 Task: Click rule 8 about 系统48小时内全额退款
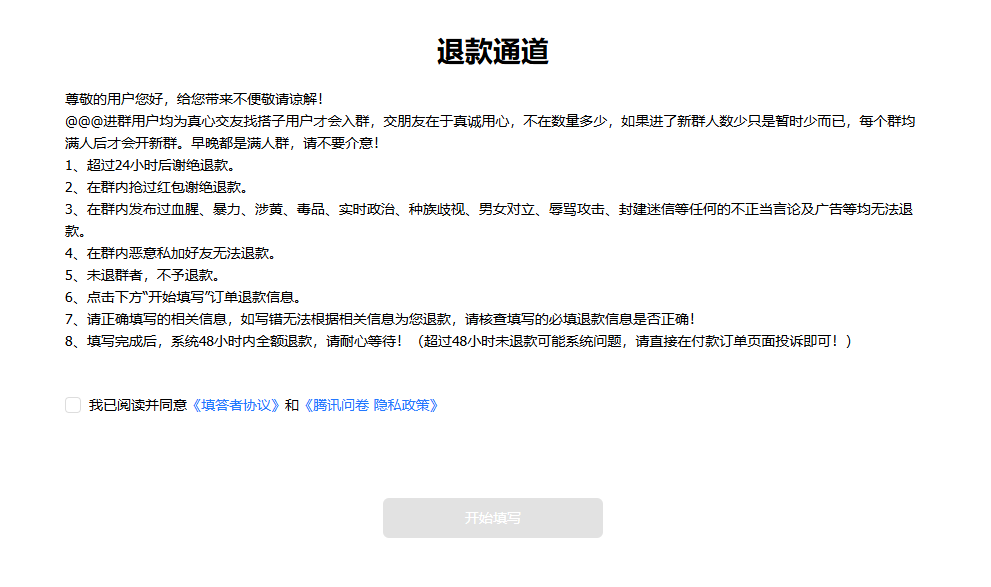tap(230, 341)
